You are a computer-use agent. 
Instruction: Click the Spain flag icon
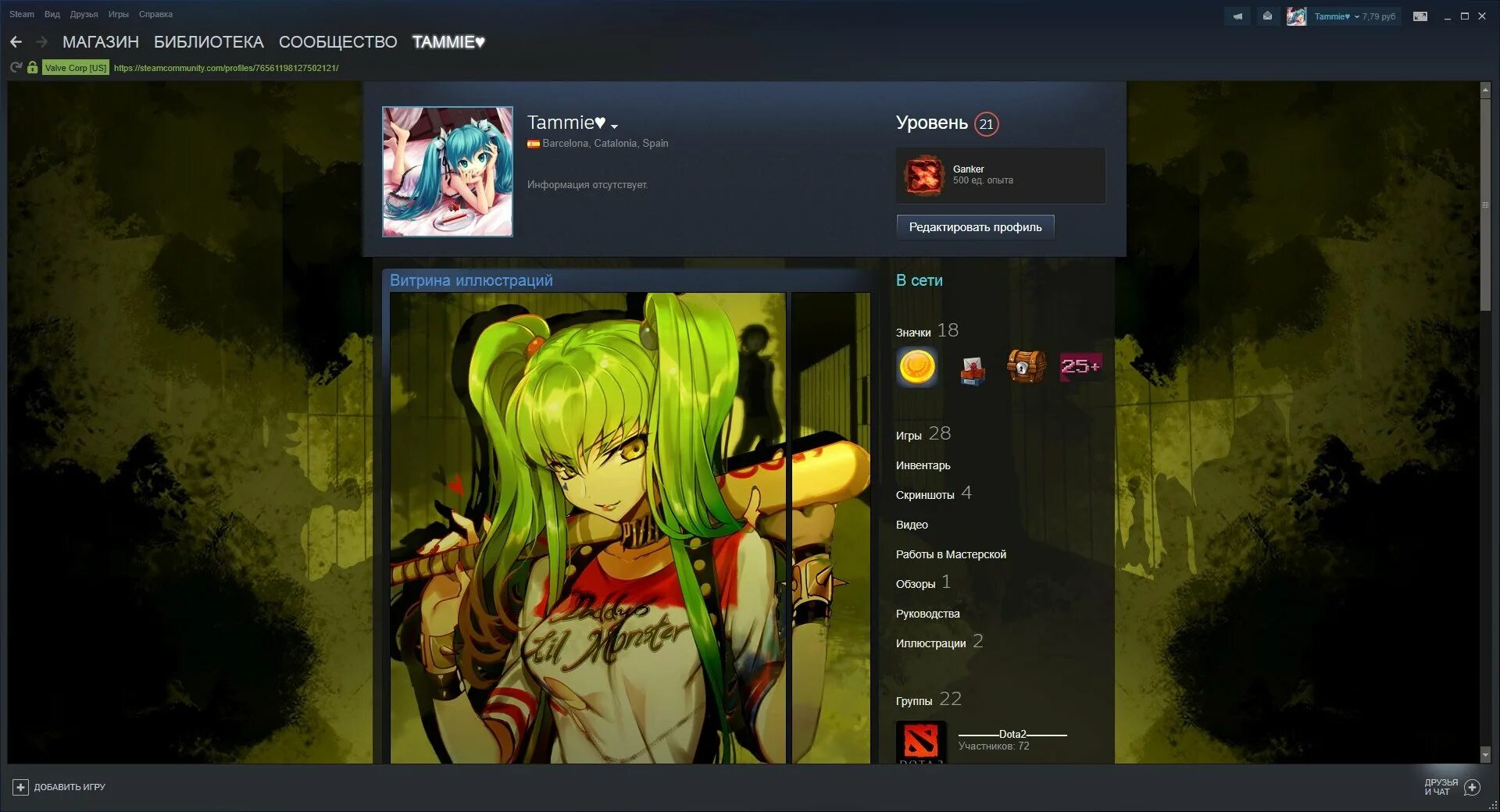pyautogui.click(x=534, y=144)
